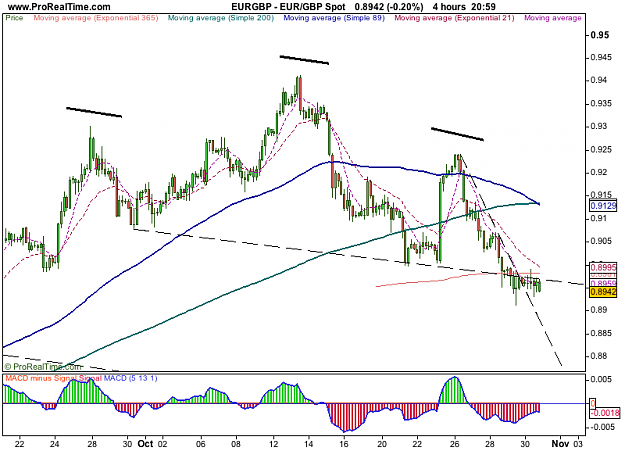Click the 0.88 price axis label
This screenshot has height=469, width=625.
click(598, 356)
